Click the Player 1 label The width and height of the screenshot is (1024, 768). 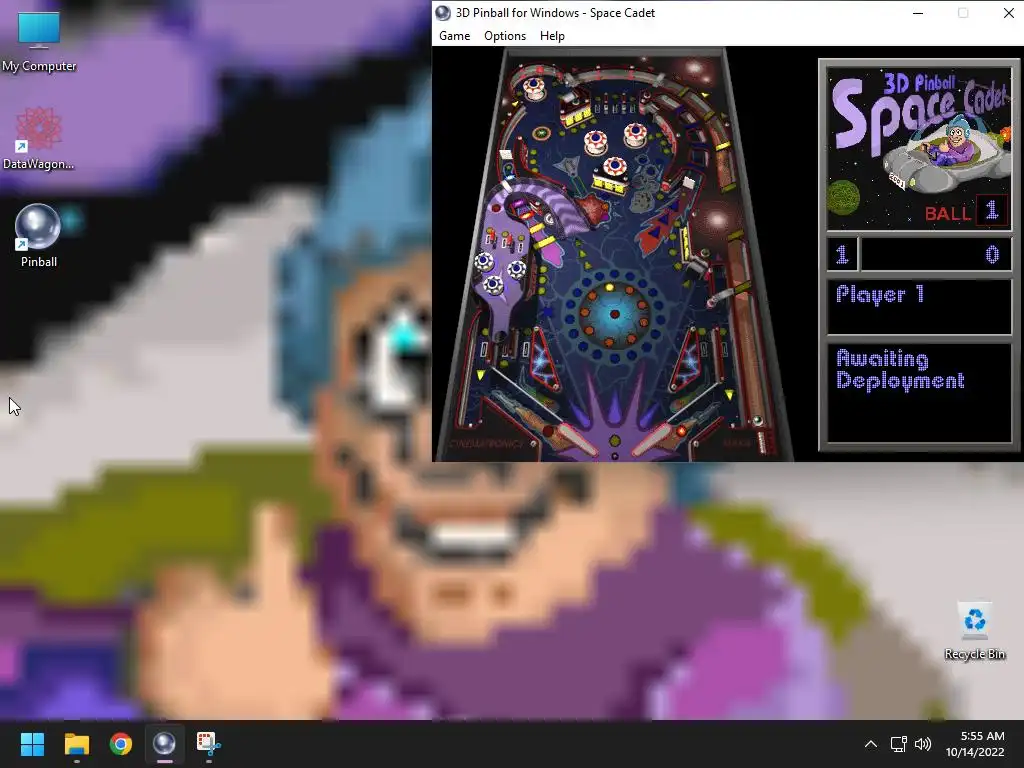point(880,295)
